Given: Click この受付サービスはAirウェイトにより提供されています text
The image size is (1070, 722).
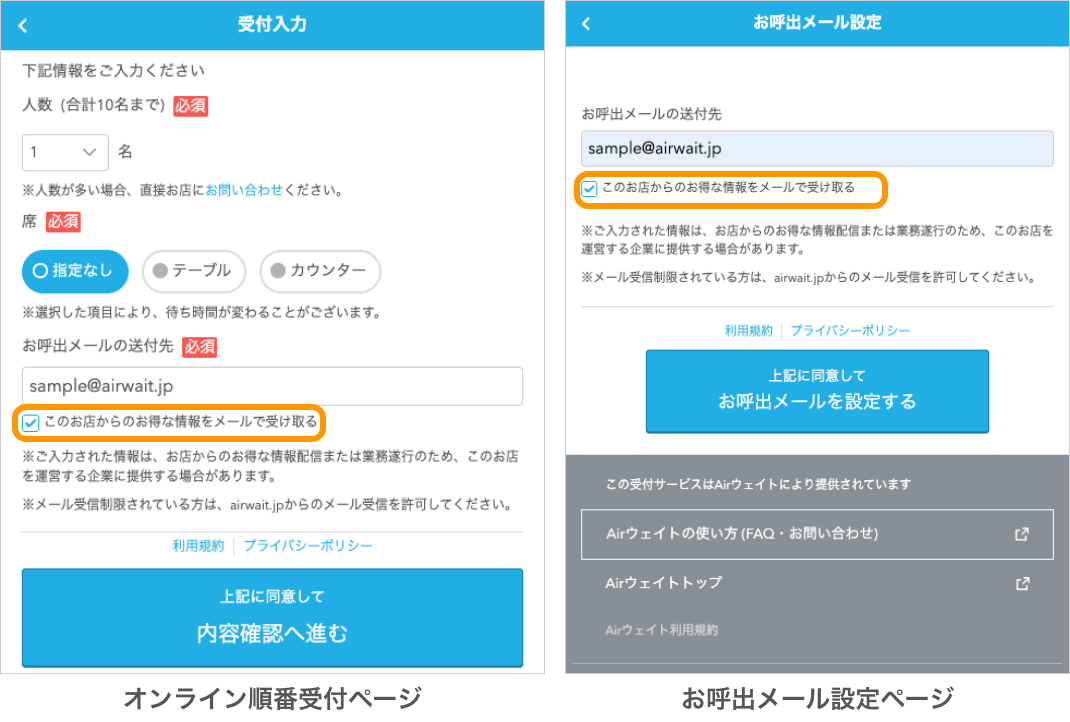Looking at the screenshot, I should click(x=758, y=484).
